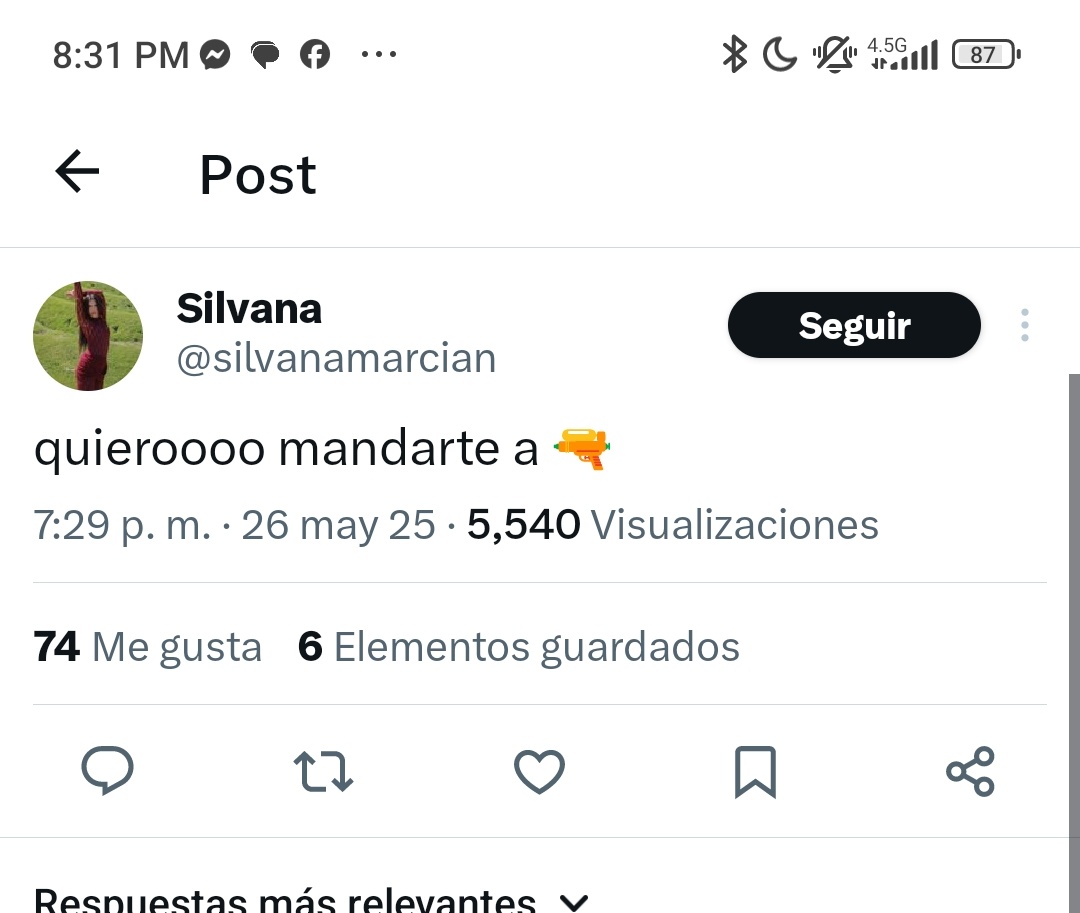Expand the status bar more-notifications dots
Viewport: 1080px width, 913px height.
(379, 54)
